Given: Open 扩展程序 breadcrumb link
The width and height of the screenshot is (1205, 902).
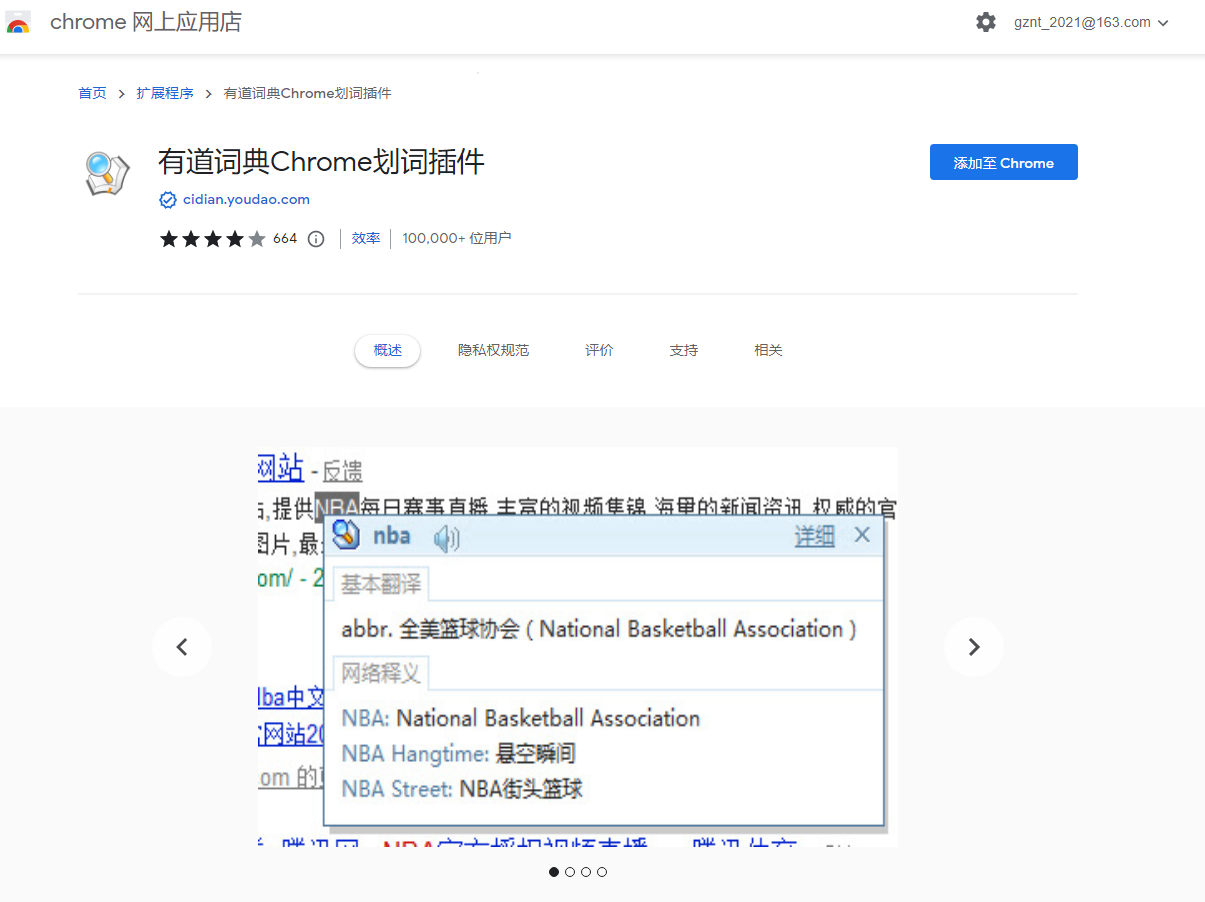Looking at the screenshot, I should tap(165, 93).
